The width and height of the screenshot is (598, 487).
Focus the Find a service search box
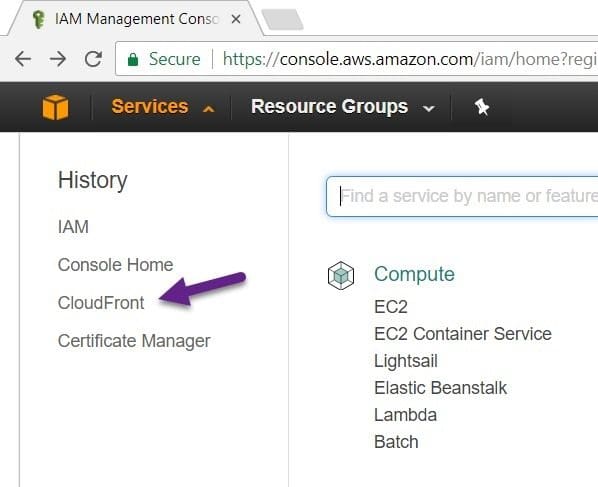coord(462,196)
